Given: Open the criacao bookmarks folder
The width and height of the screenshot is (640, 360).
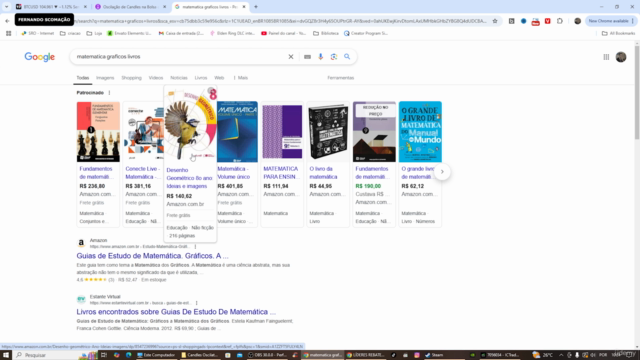Looking at the screenshot, I should coord(70,33).
